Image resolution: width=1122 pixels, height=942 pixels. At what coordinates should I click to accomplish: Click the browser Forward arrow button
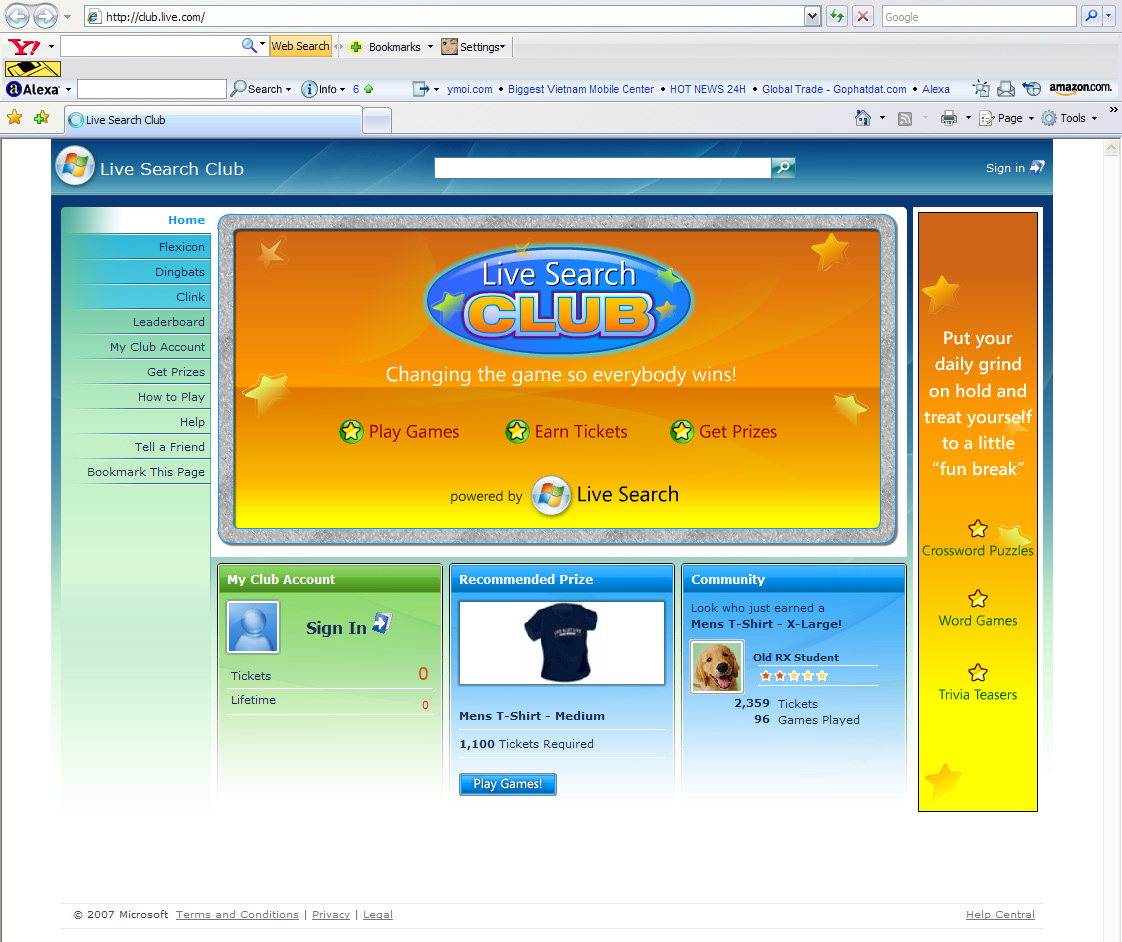click(45, 16)
